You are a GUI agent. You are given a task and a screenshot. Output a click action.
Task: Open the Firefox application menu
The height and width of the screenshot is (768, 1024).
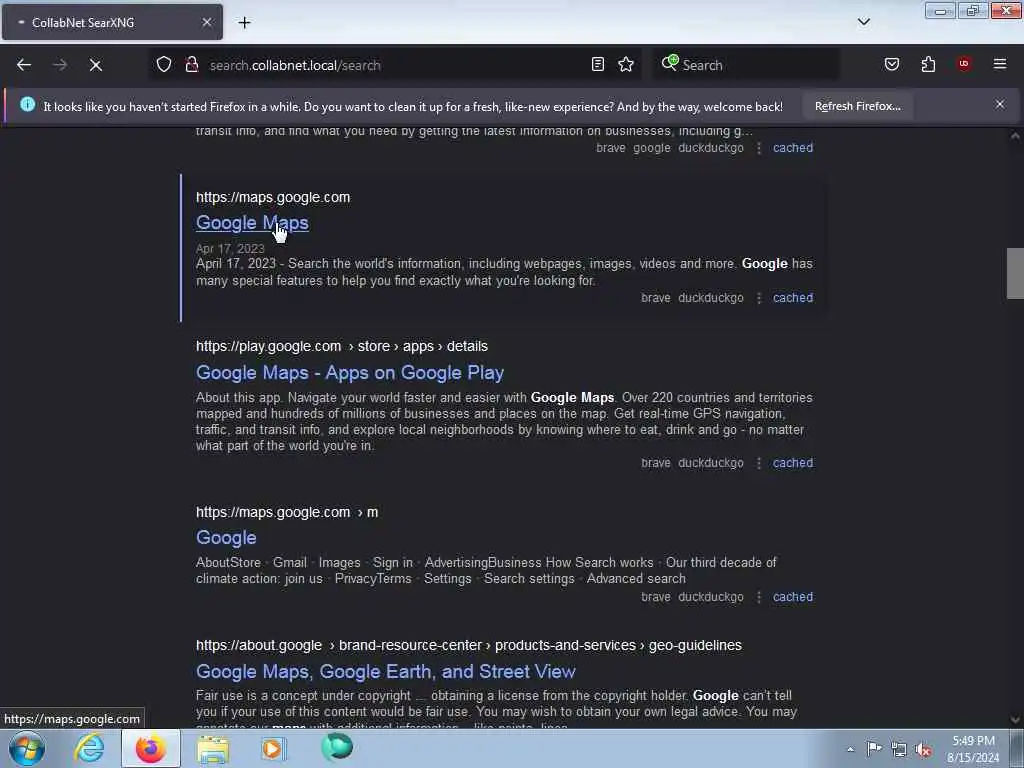[x=1000, y=64]
